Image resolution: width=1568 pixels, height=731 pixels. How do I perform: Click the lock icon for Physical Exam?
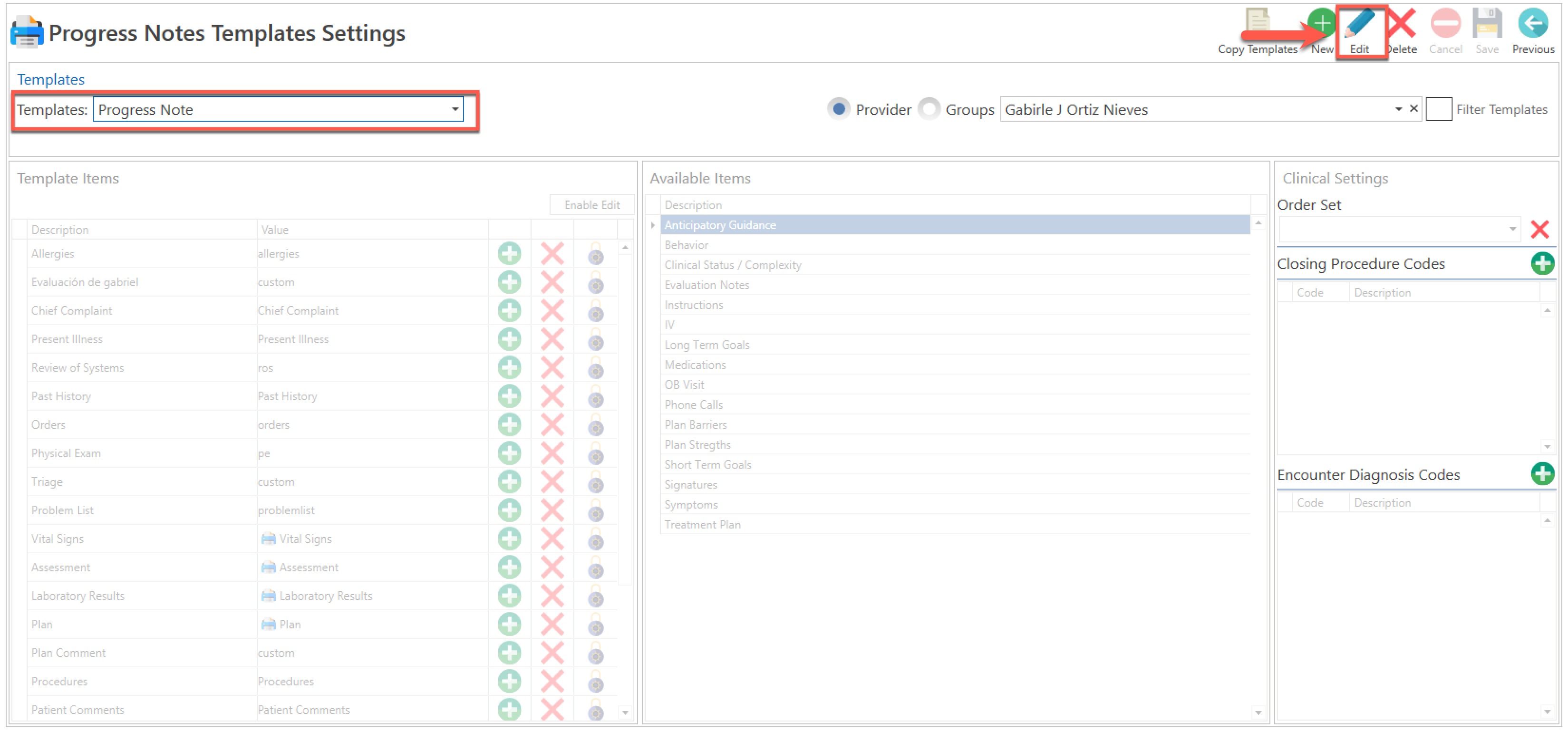(595, 454)
